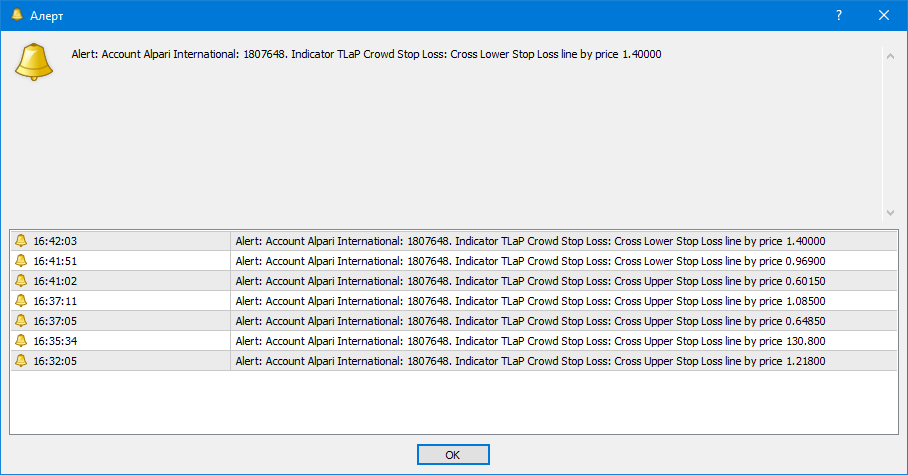Select the 16:41:02 timestamp
Image resolution: width=908 pixels, height=475 pixels.
(55, 281)
